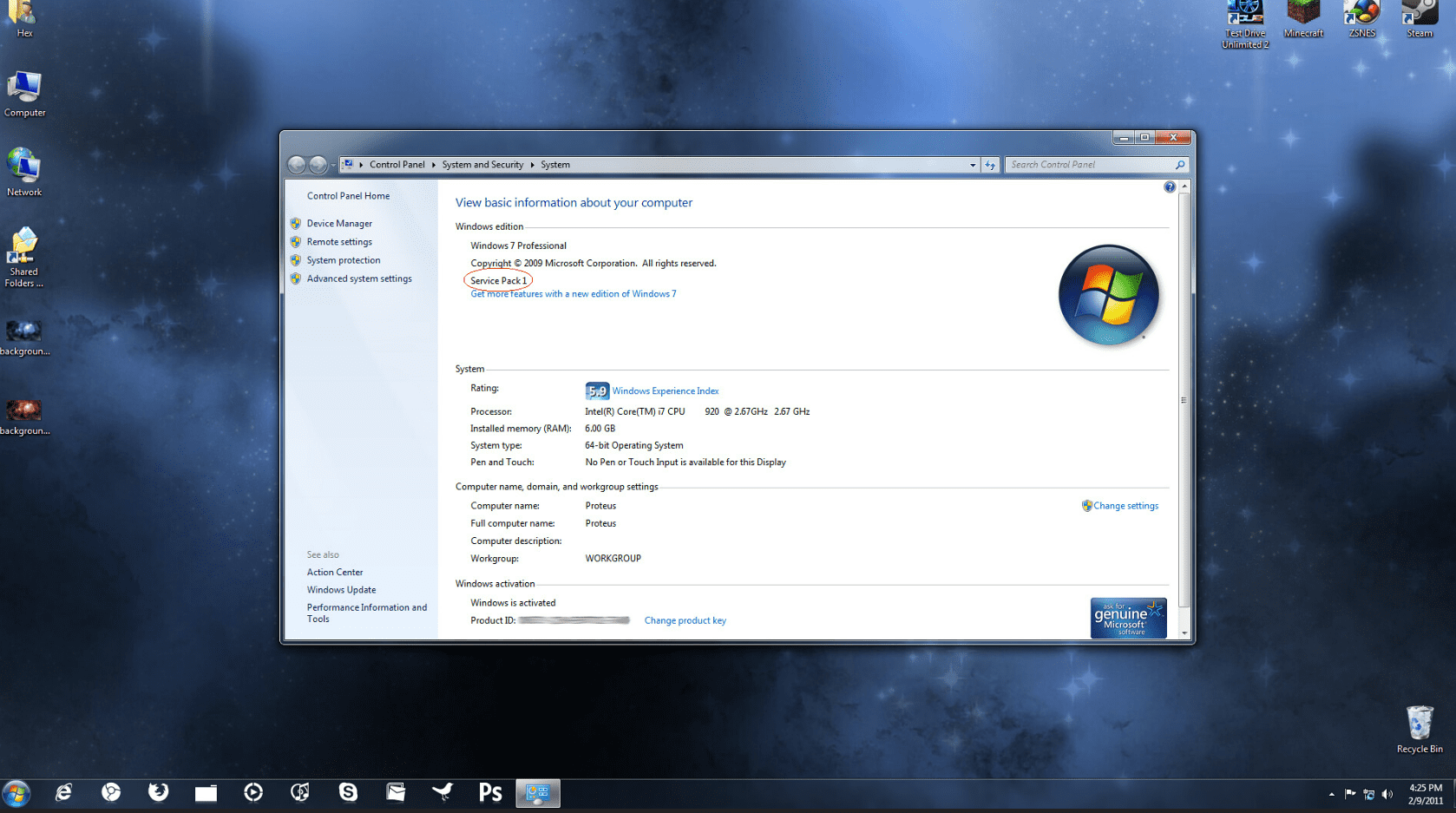Select the Steam desktop shortcut
This screenshot has width=1456, height=813.
pos(1420,20)
